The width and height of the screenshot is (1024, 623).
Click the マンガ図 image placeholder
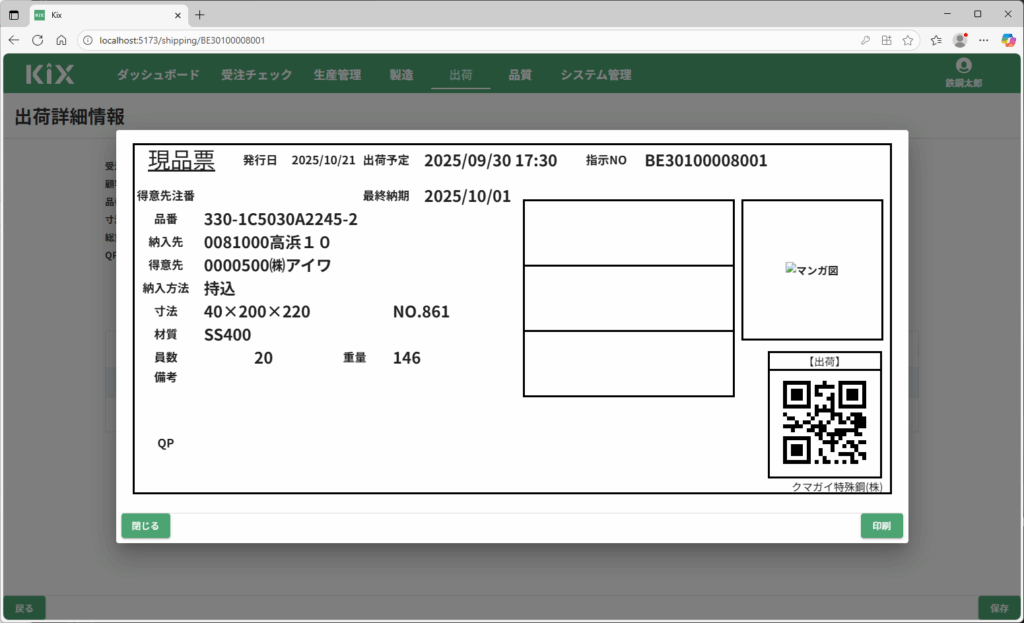(x=812, y=270)
